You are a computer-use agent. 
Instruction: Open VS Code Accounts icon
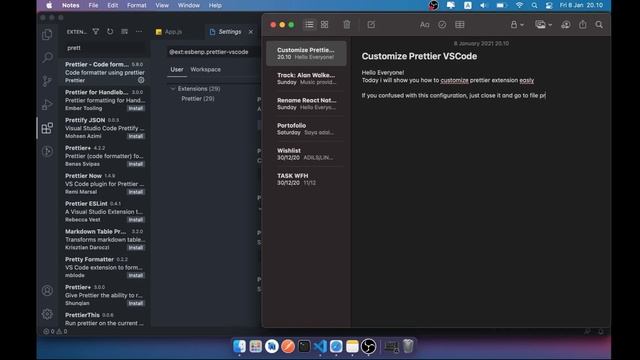point(47,291)
